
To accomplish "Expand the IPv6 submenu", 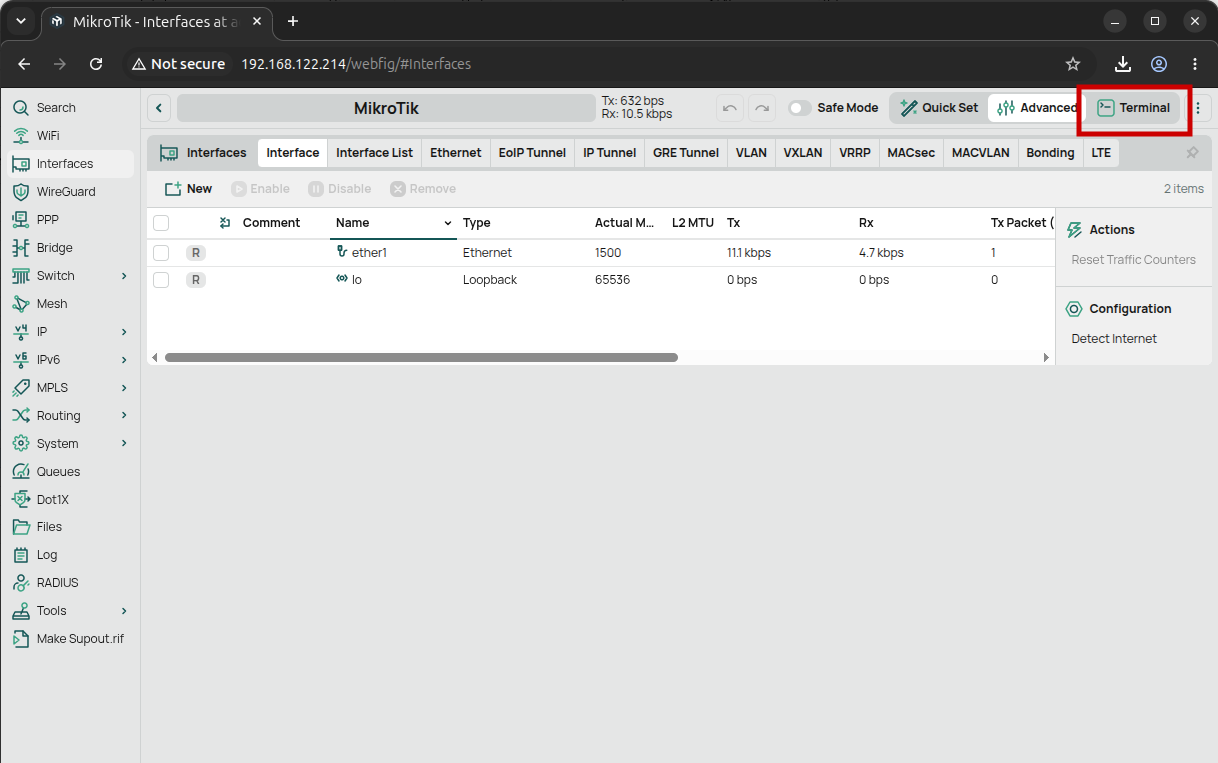I will 124,360.
